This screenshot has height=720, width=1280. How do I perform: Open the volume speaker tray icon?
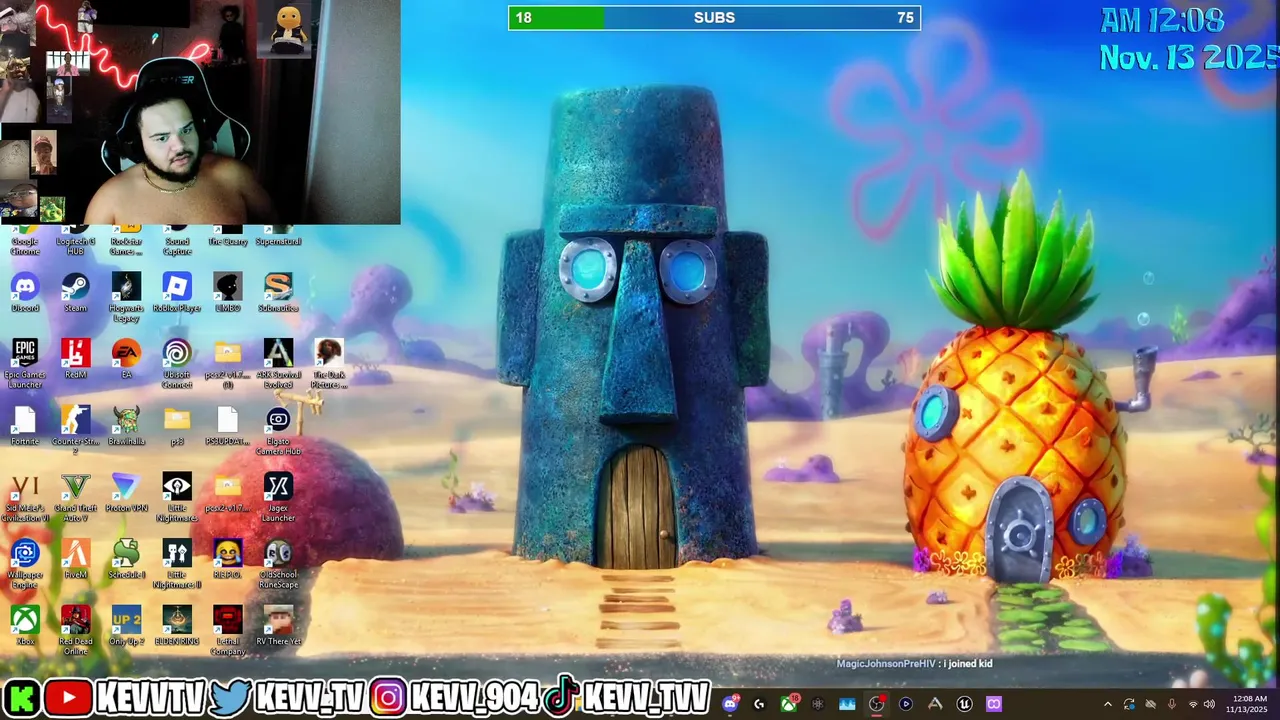click(x=1209, y=704)
